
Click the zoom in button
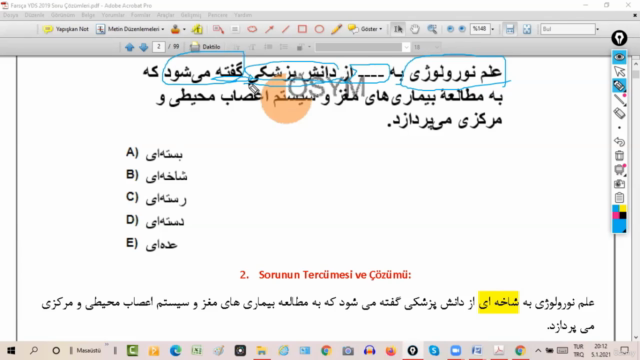tap(462, 29)
